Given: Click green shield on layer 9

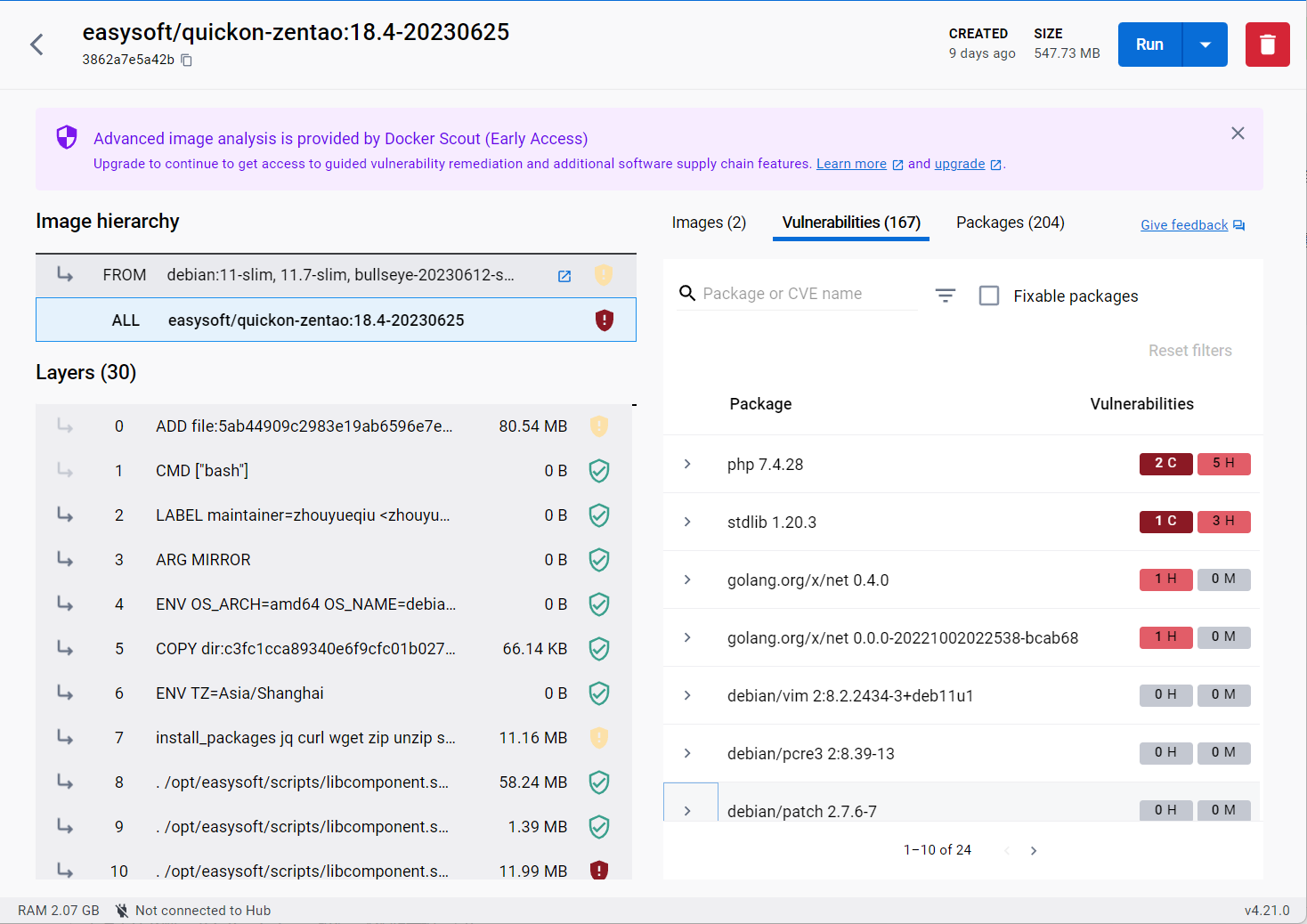Looking at the screenshot, I should [599, 827].
